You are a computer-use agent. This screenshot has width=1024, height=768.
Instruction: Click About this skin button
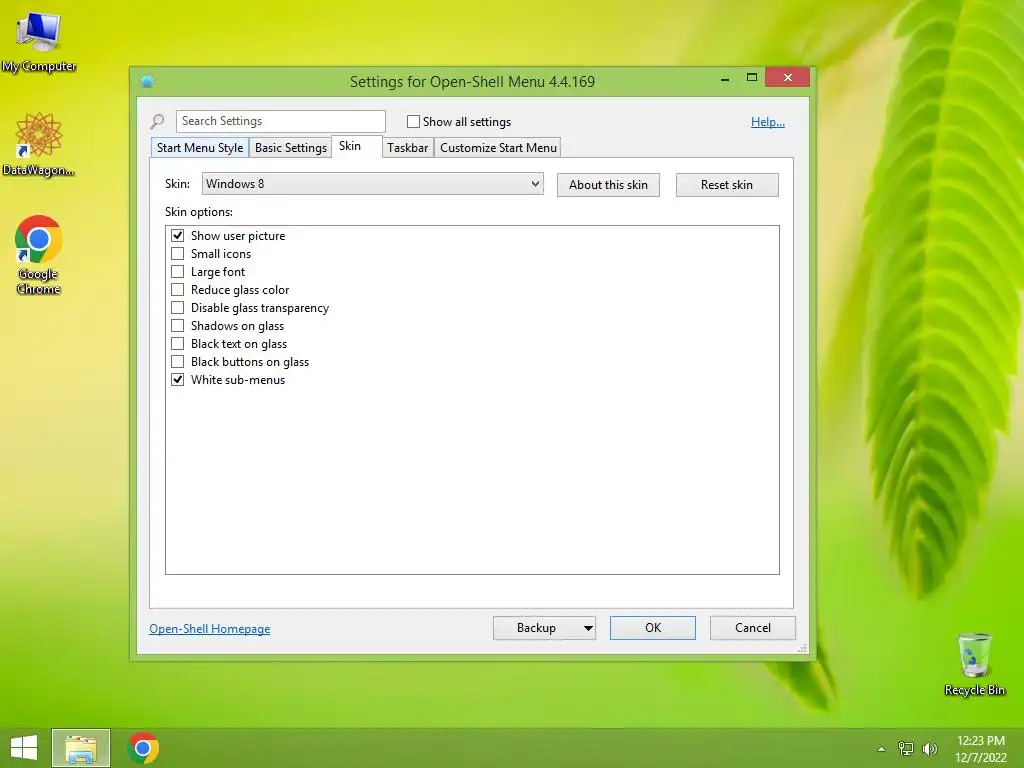coord(608,185)
